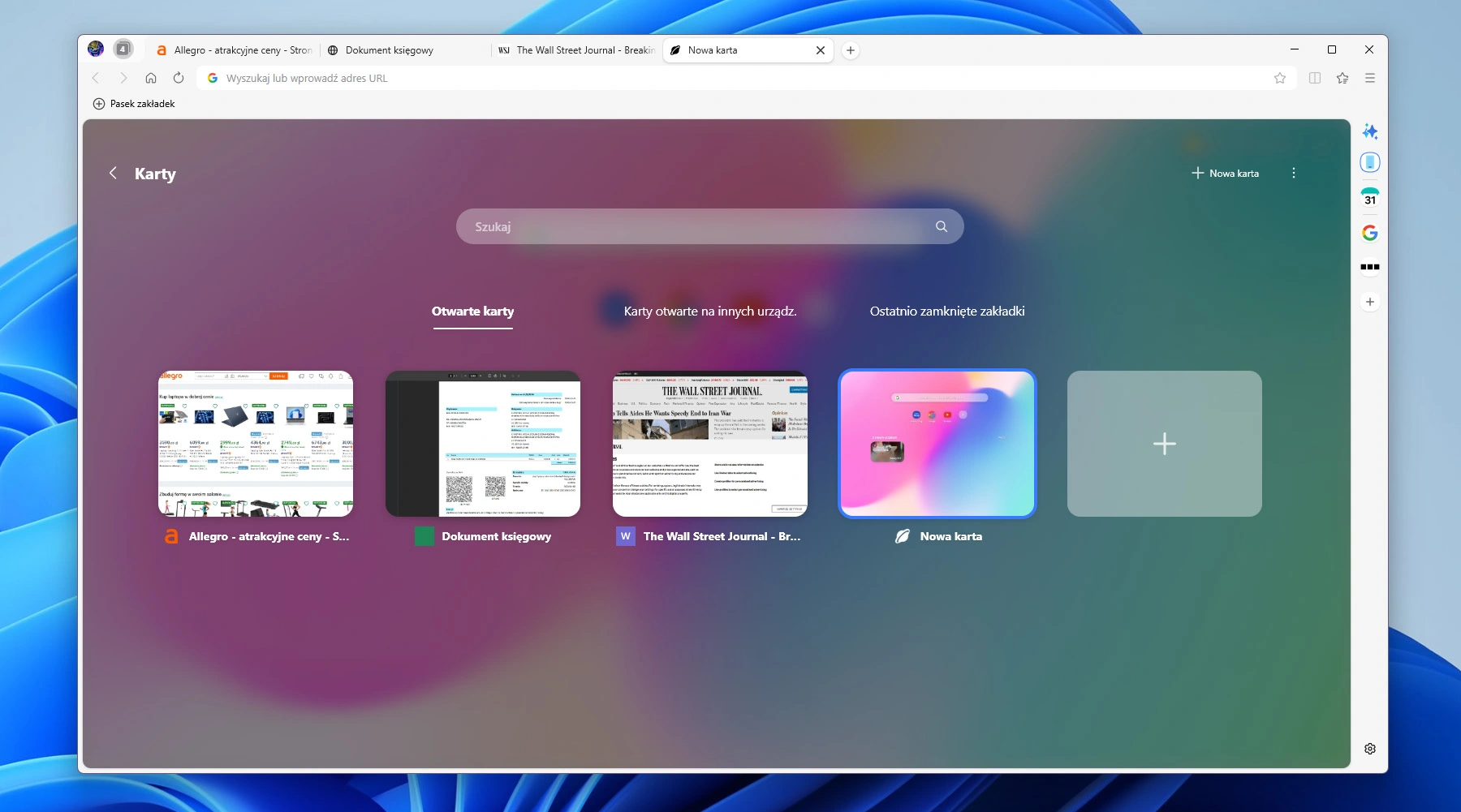Click the Szukaj tab search field
The height and width of the screenshot is (812, 1461).
698,226
